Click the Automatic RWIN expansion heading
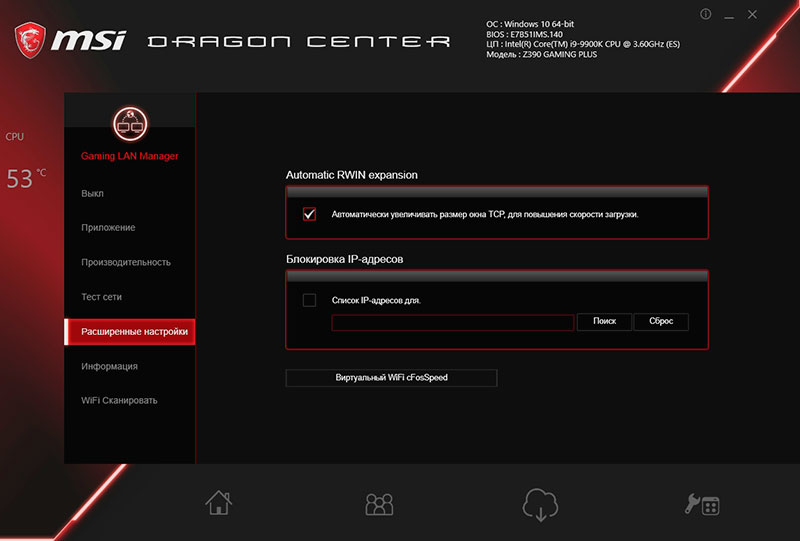 (x=352, y=175)
